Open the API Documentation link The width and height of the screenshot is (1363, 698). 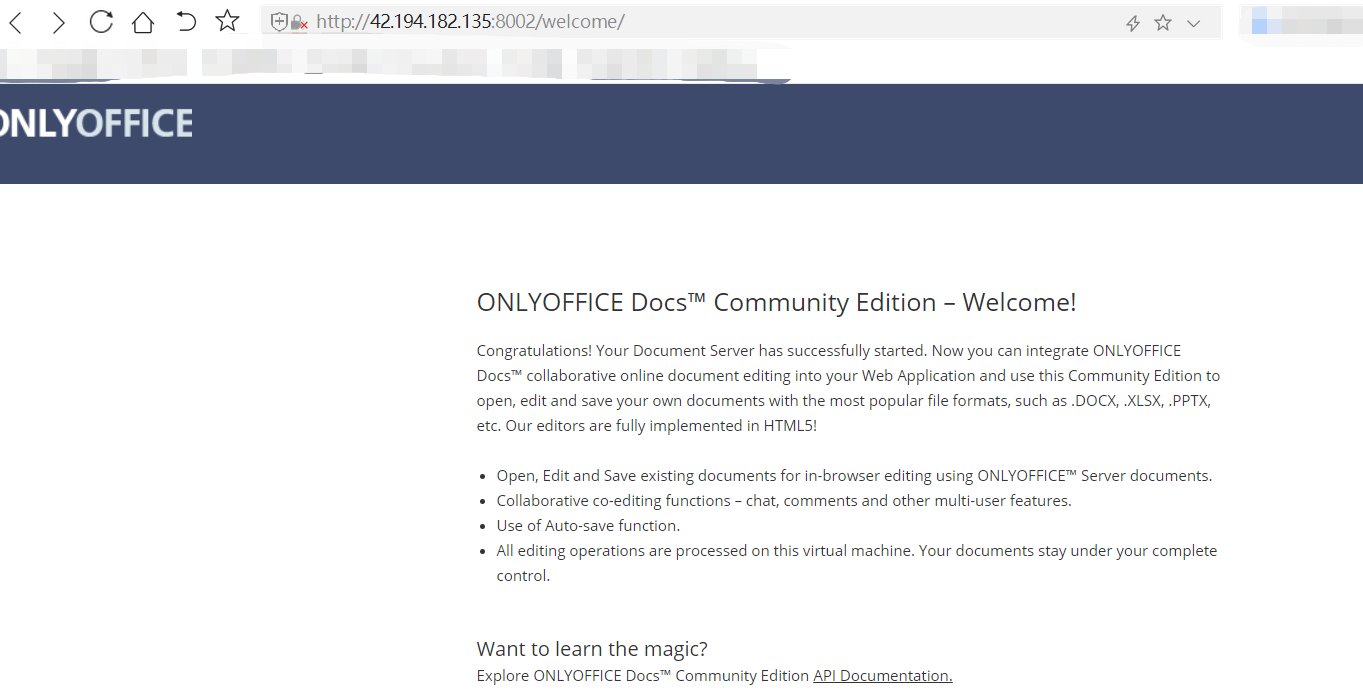pyautogui.click(x=882, y=676)
